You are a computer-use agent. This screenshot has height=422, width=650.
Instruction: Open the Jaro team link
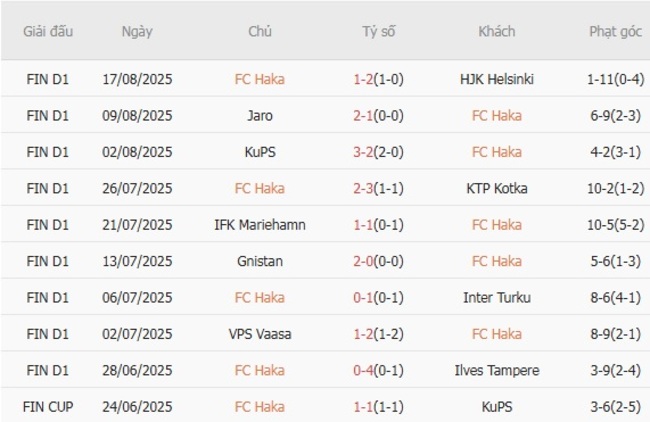click(260, 116)
